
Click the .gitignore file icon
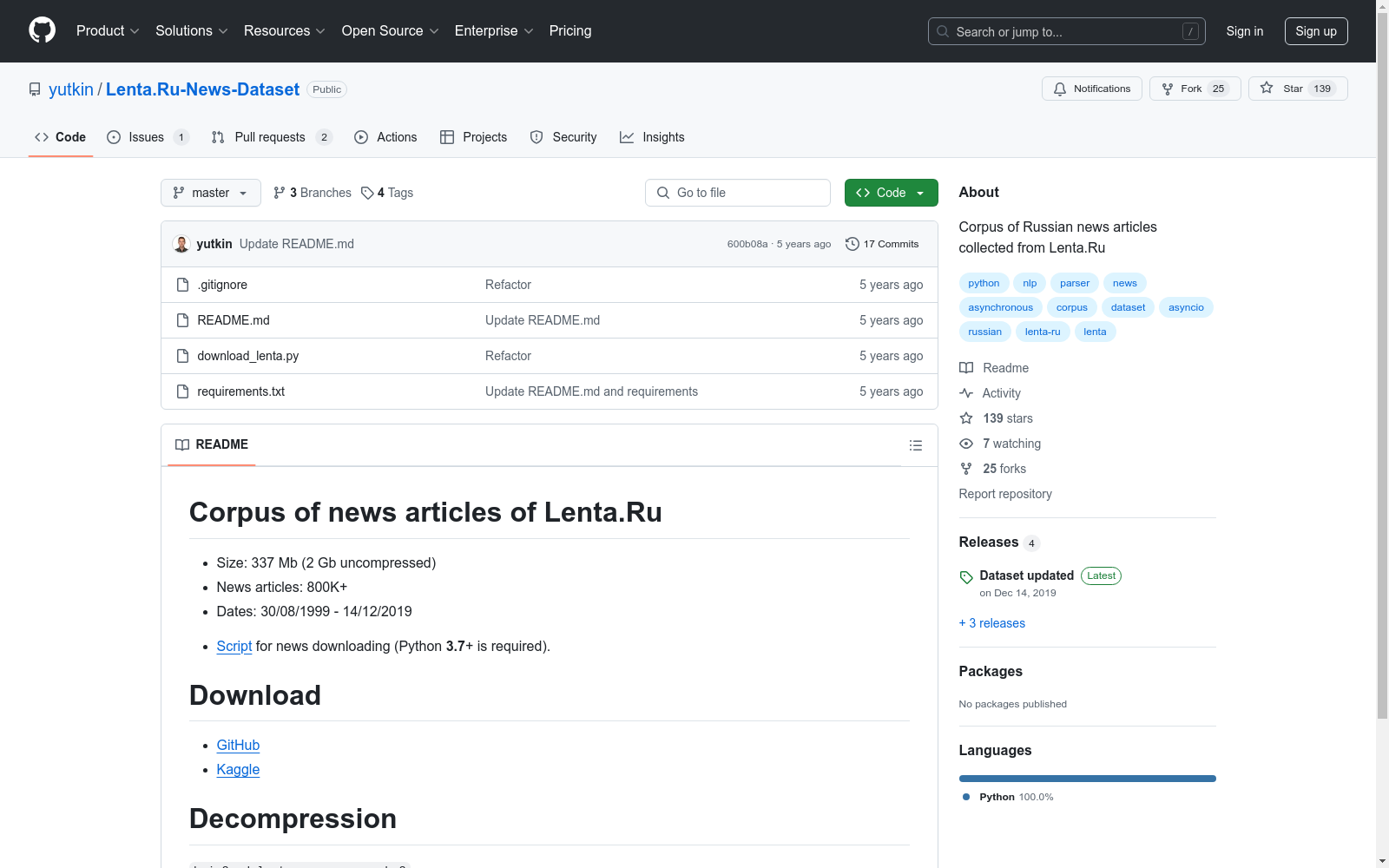(182, 285)
